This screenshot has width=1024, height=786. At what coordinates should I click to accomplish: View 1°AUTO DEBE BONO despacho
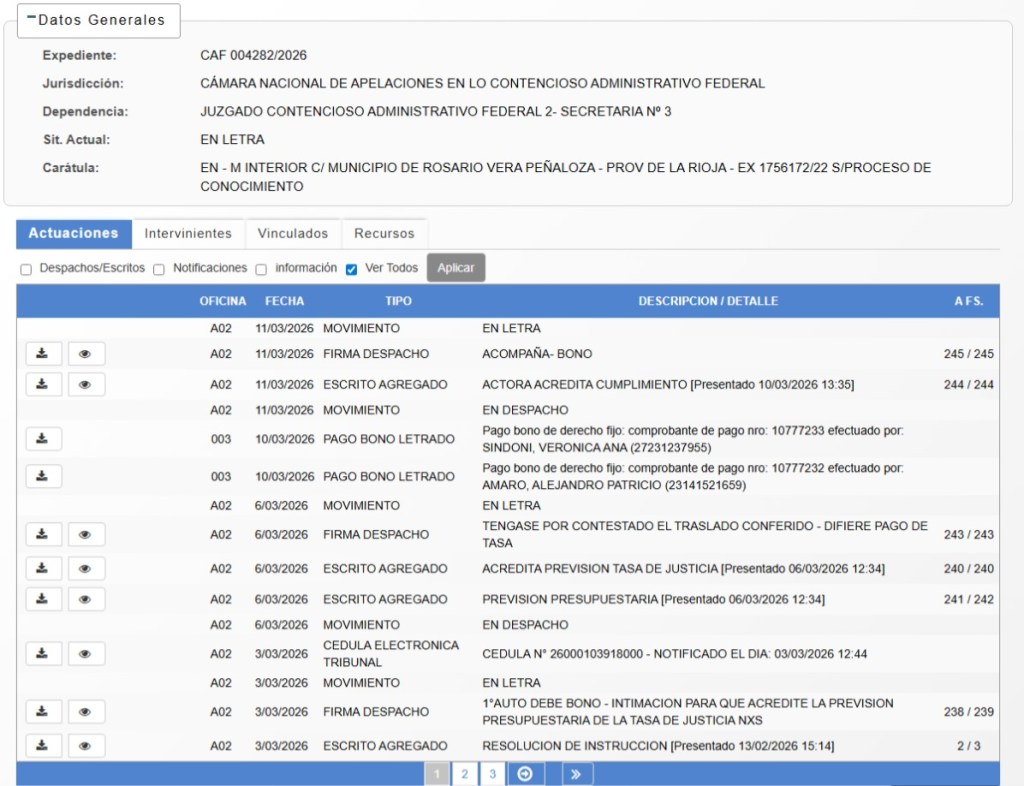point(86,712)
